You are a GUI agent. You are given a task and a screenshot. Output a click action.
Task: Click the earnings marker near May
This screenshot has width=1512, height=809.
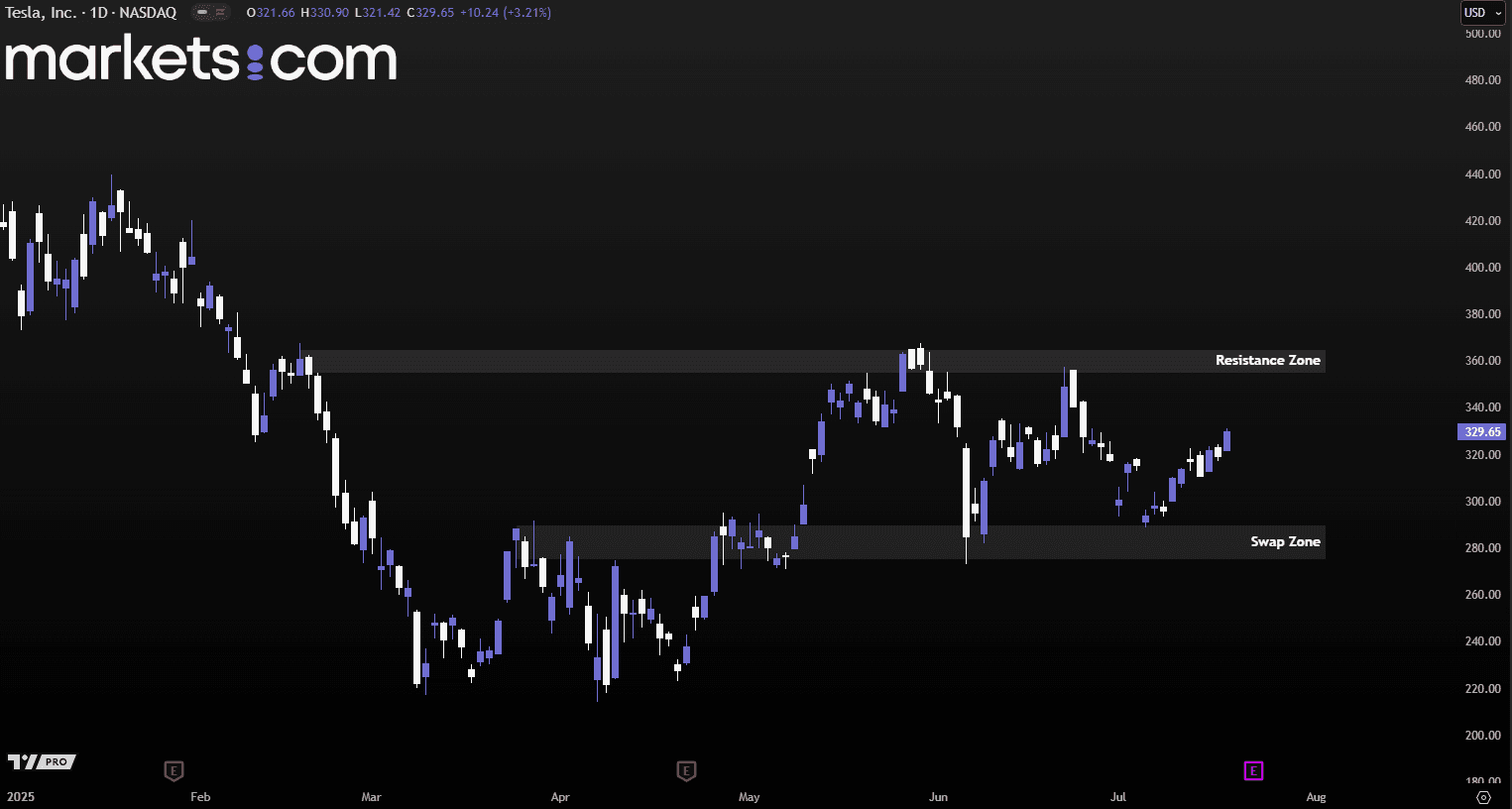click(686, 770)
